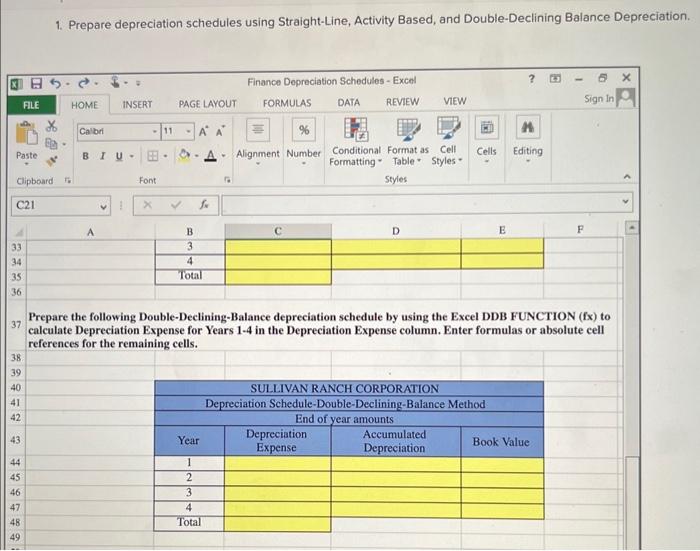Apply yellow fill color bucket
This screenshot has width=700, height=551.
click(184, 155)
